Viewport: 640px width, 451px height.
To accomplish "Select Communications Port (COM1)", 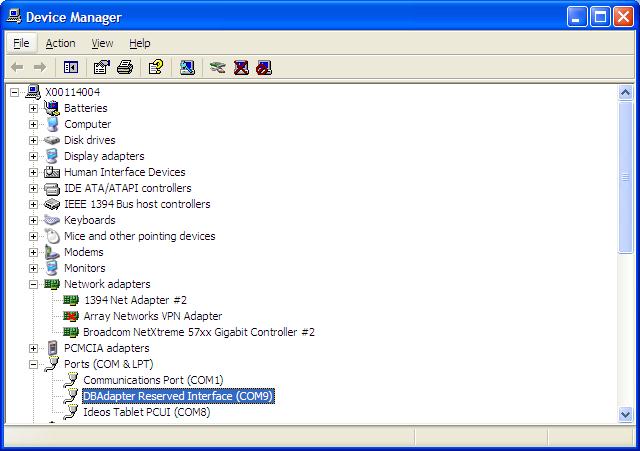I will (x=153, y=380).
